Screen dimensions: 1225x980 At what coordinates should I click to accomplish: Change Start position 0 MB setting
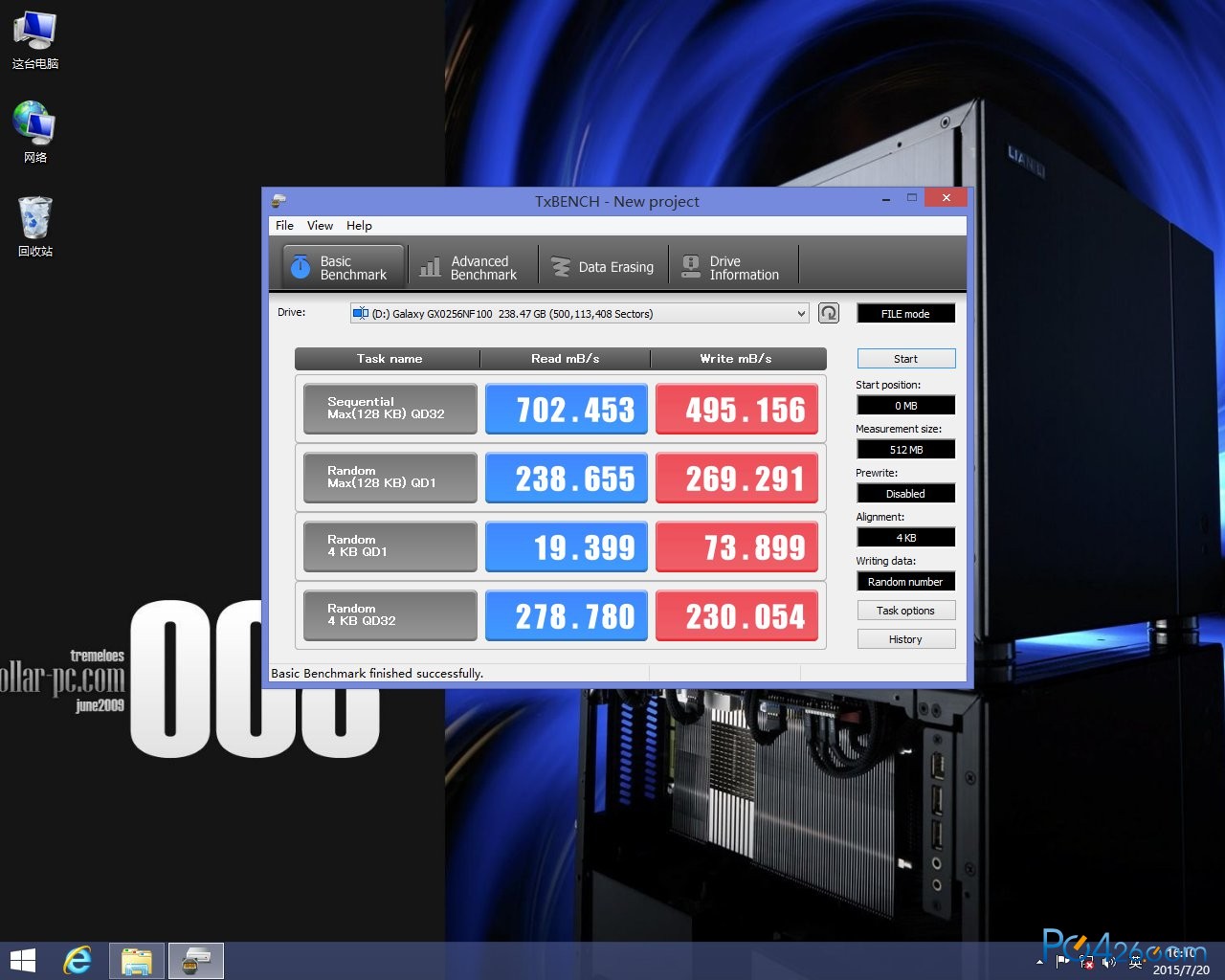pyautogui.click(x=905, y=406)
